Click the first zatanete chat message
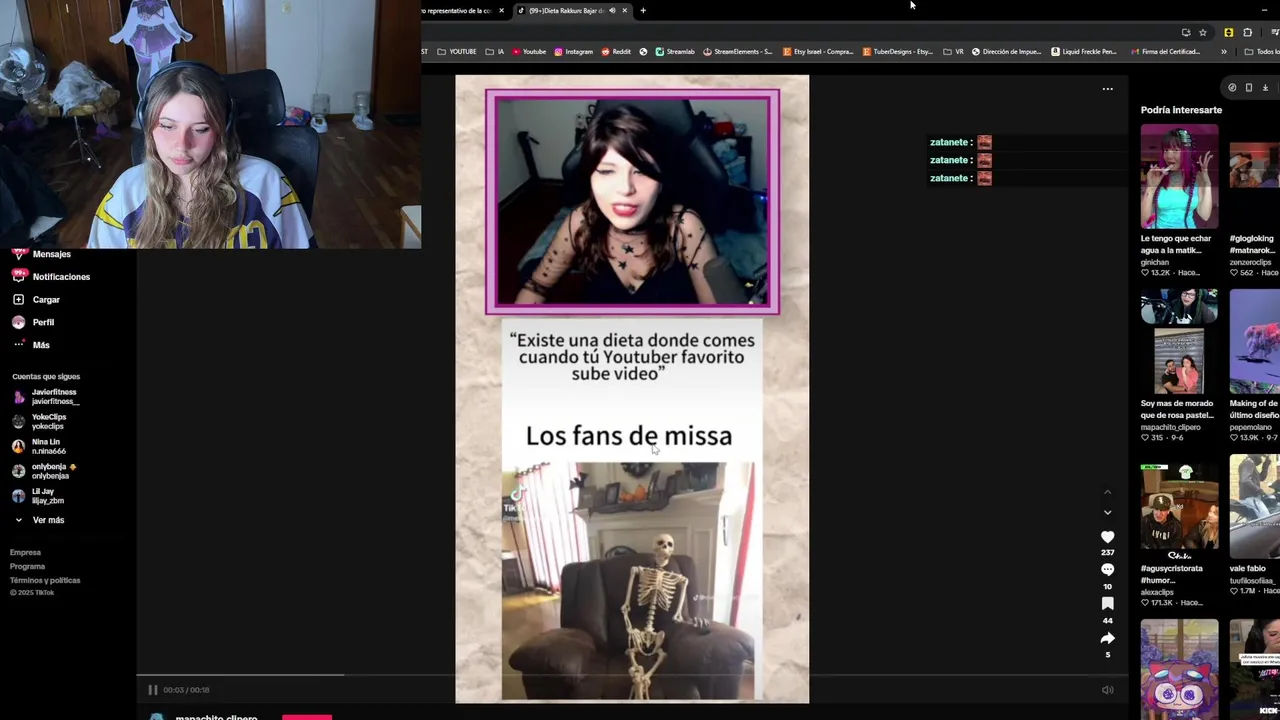The height and width of the screenshot is (720, 1280). [x=960, y=142]
